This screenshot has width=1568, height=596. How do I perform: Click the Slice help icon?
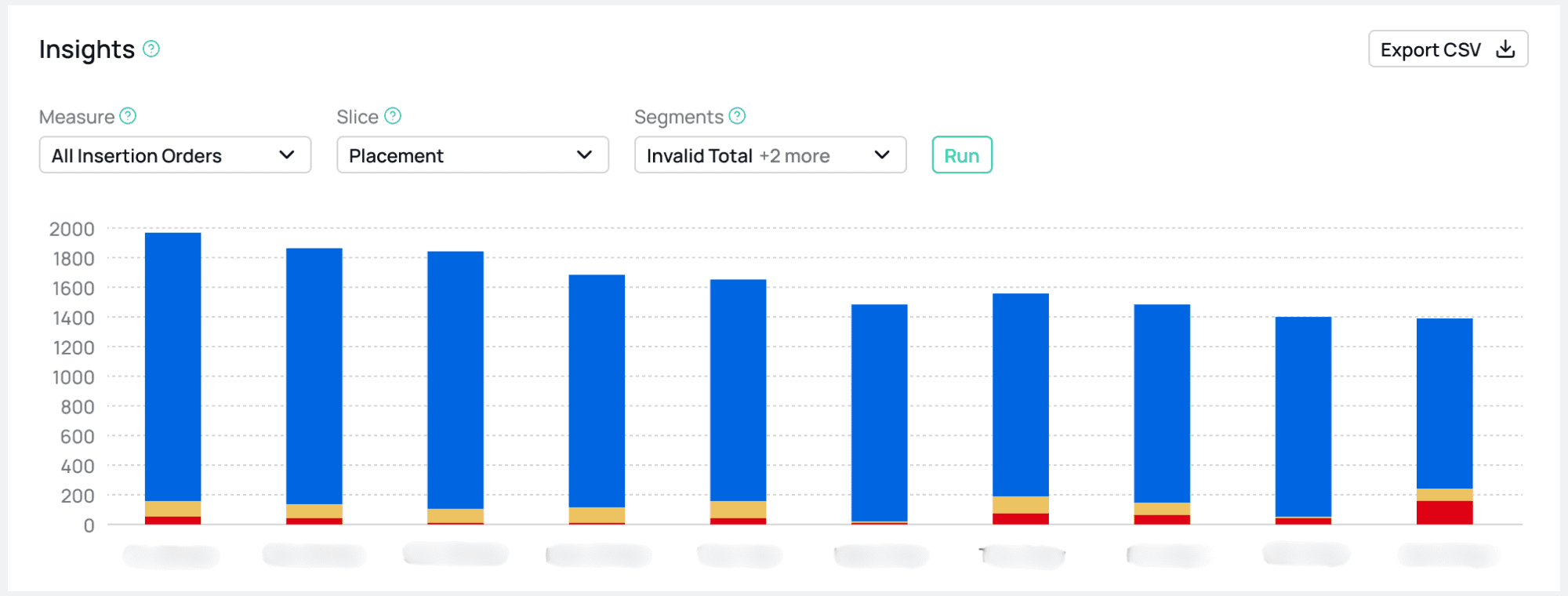394,115
